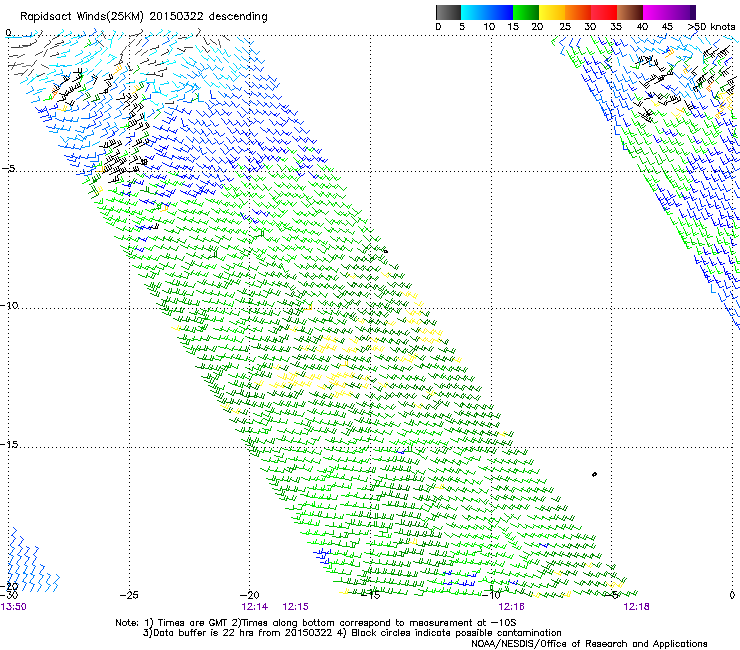This screenshot has height=650, width=740.
Task: Click the red 30-35 knots legend swatch
Action: coord(604,12)
